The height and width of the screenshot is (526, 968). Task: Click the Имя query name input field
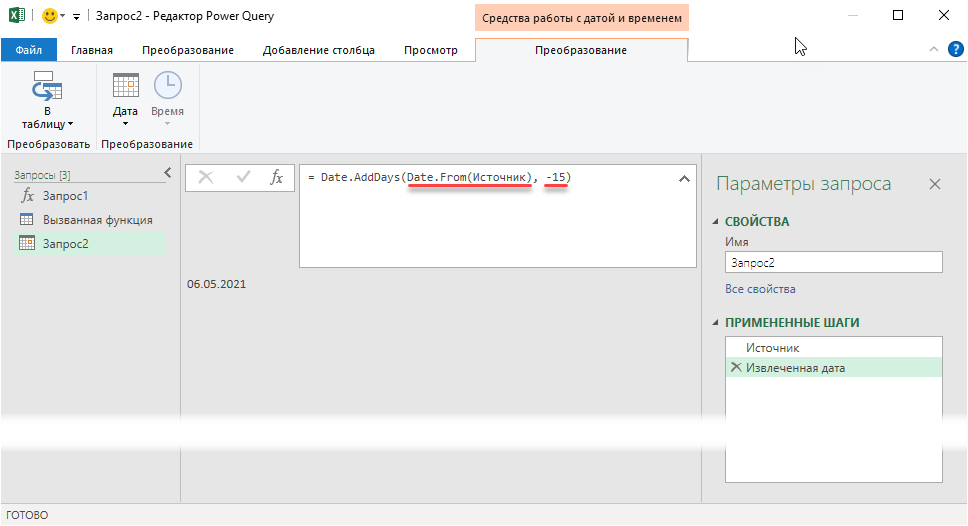833,262
